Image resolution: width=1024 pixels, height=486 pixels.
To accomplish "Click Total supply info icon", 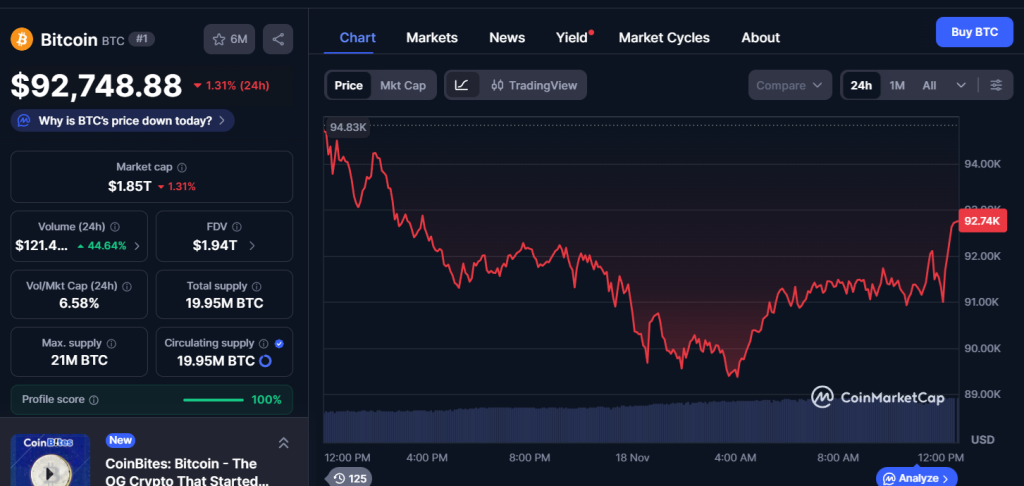I will (257, 286).
